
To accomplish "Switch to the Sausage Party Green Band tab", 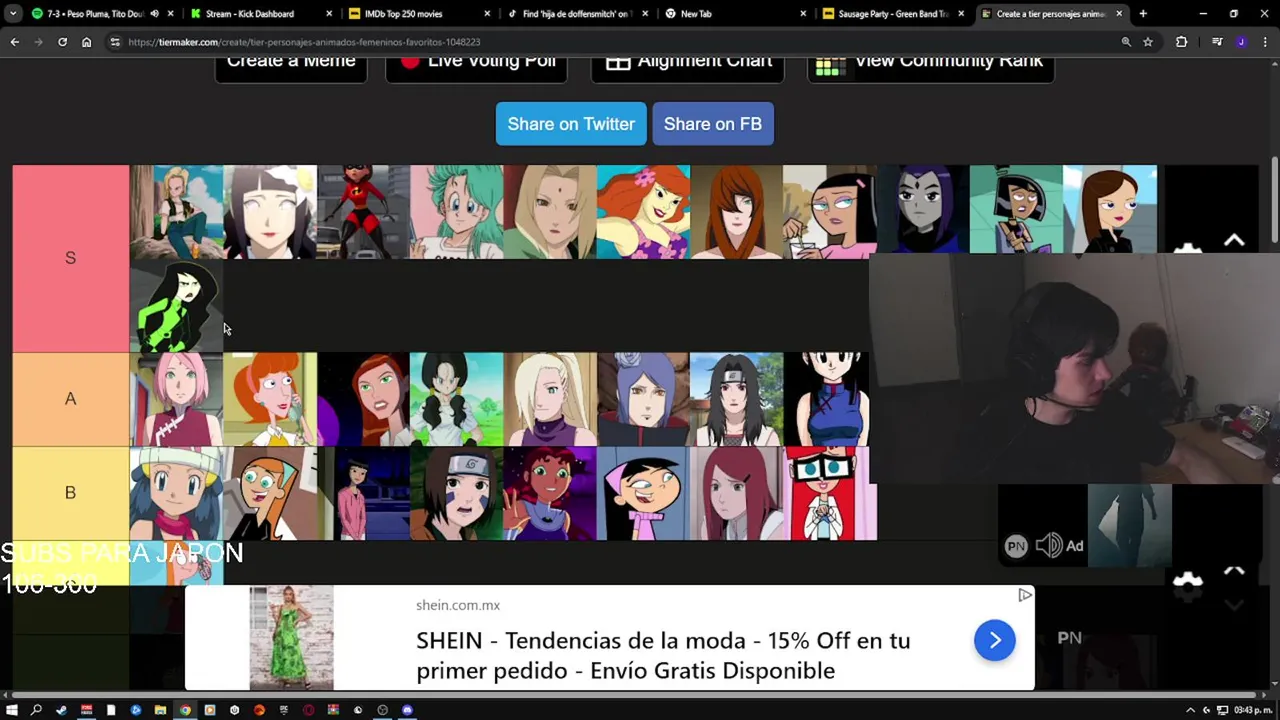I will coord(894,14).
